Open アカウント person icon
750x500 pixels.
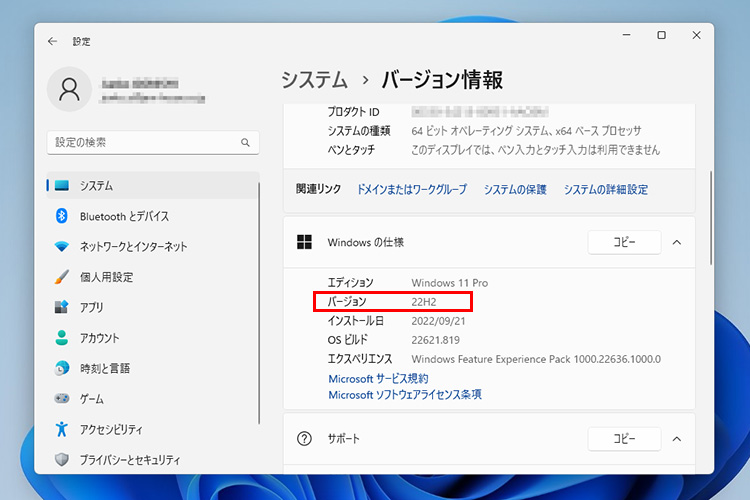tap(62, 338)
